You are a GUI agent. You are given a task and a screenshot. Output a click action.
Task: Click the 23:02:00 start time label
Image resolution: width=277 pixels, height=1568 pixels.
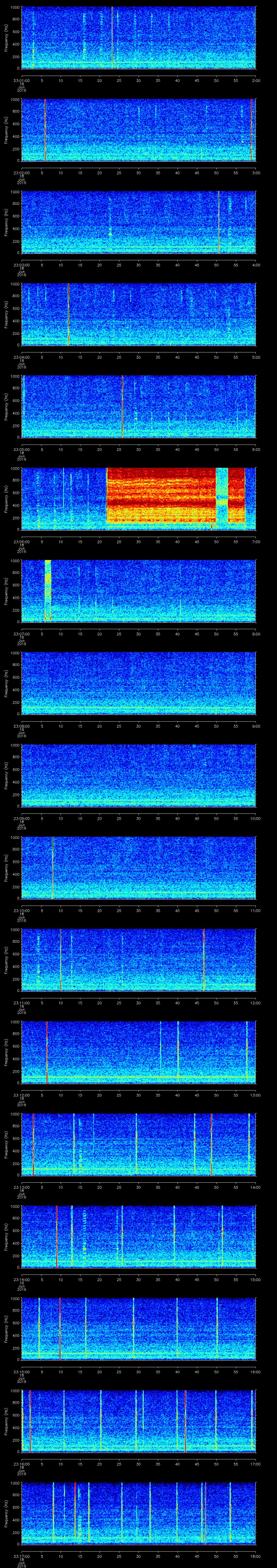coord(21,173)
